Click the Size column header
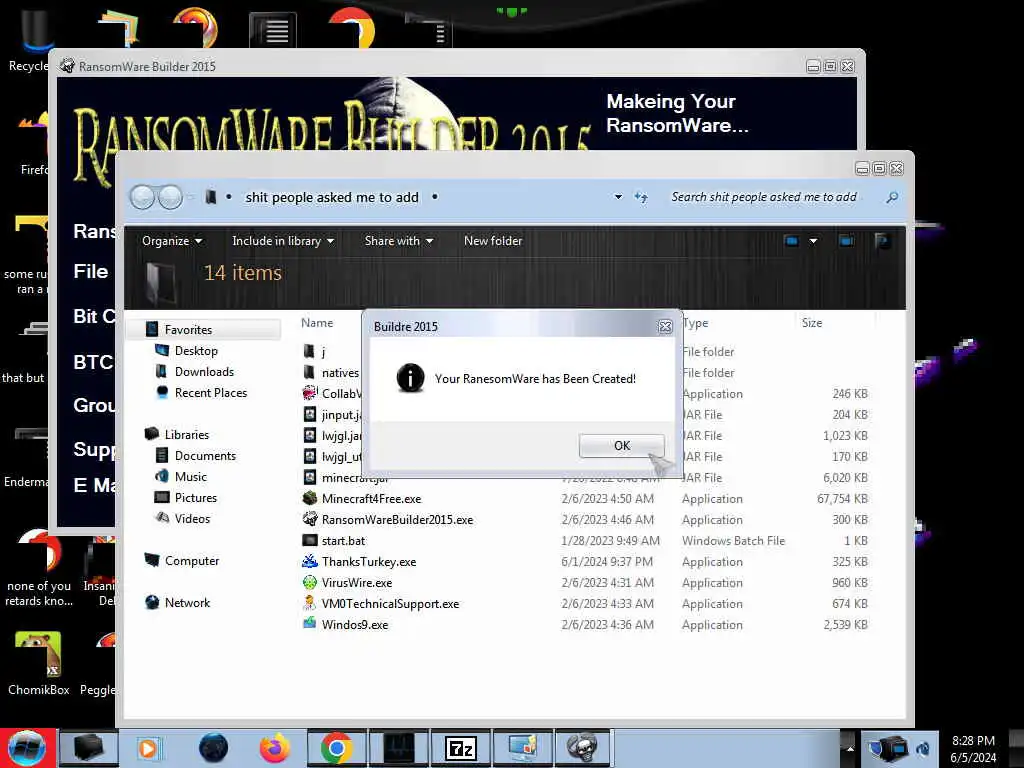The image size is (1024, 768). [812, 323]
